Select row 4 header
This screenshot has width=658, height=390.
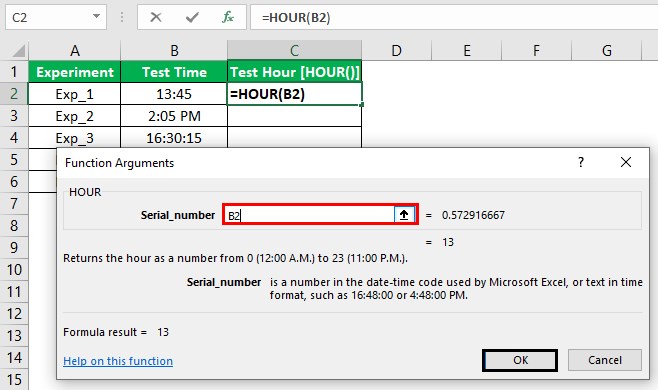(x=14, y=138)
